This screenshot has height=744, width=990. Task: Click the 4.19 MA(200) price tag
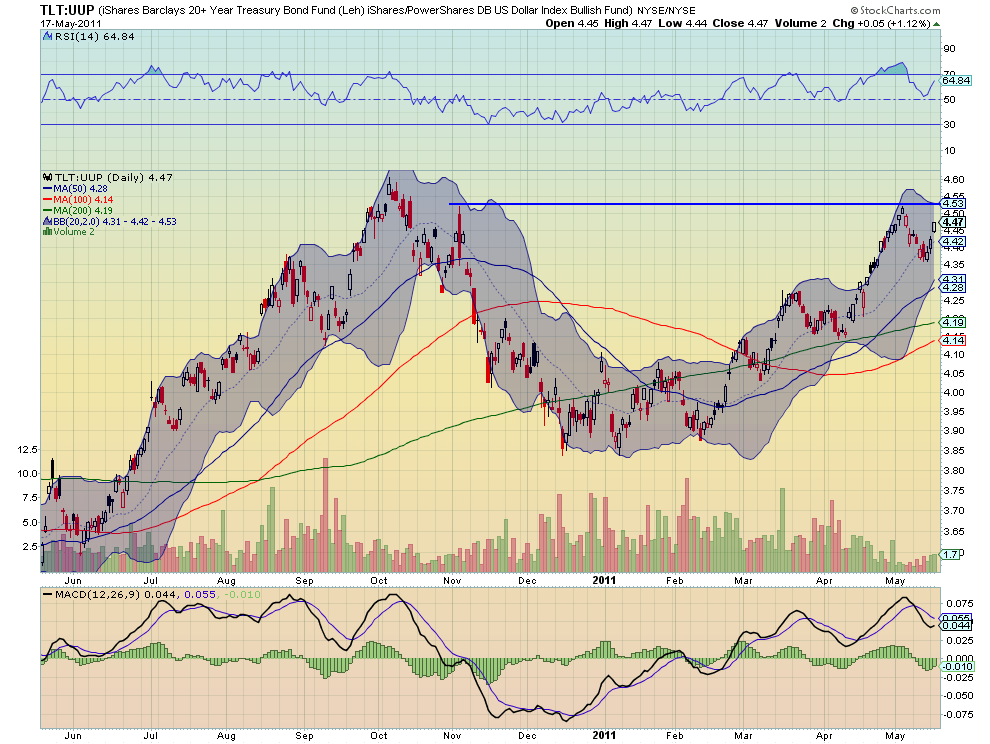point(953,323)
